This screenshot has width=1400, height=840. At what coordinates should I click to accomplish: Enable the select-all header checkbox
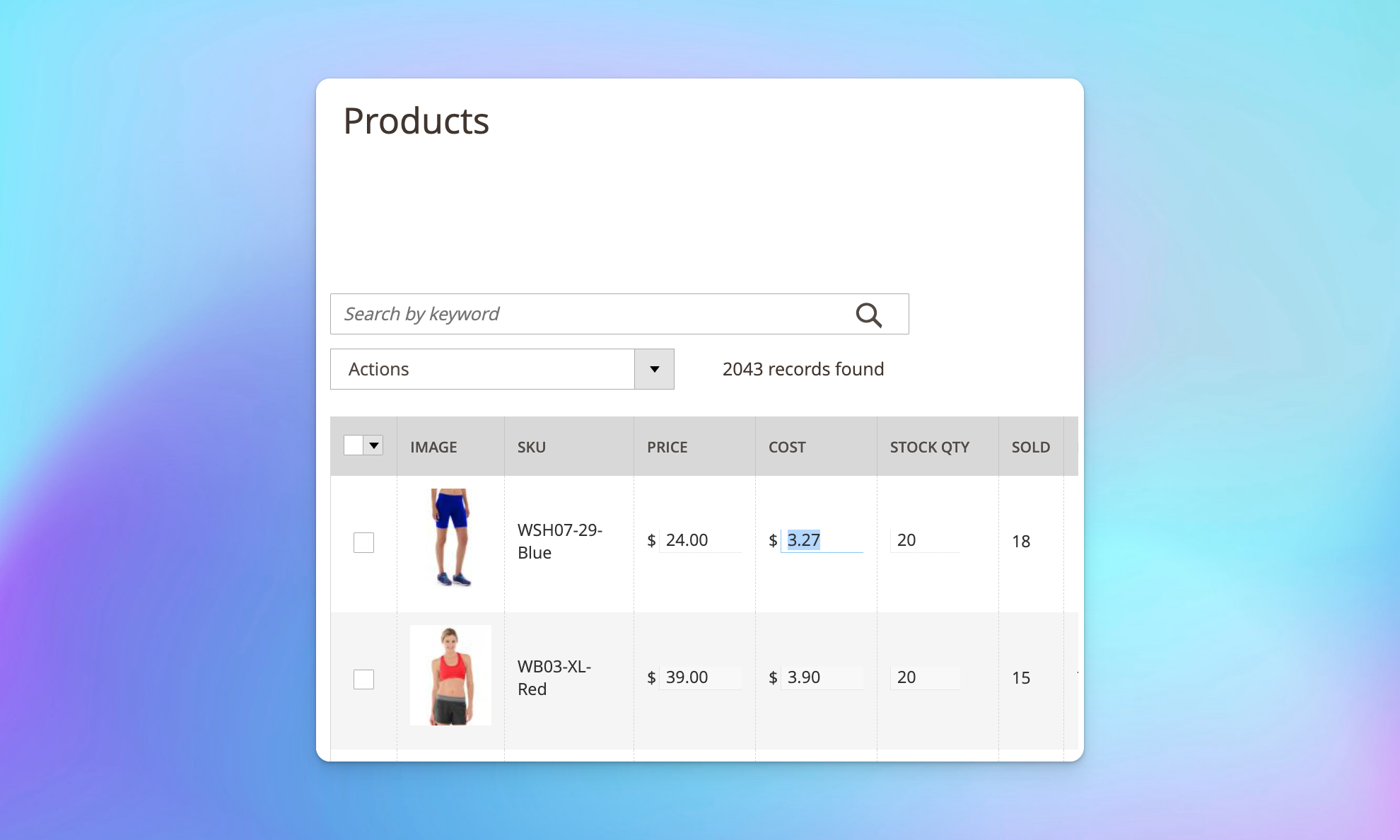coord(354,445)
